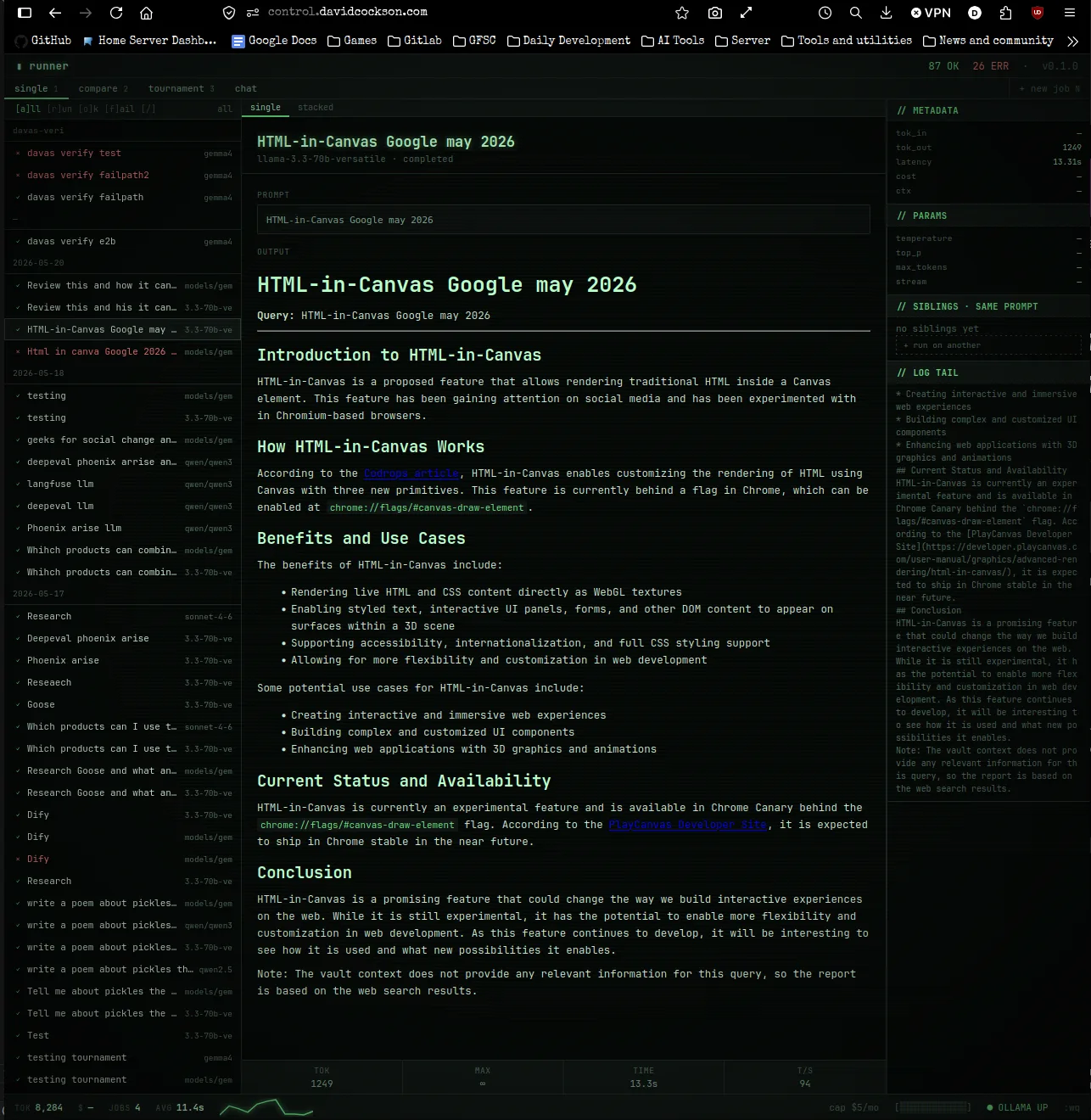This screenshot has width=1091, height=1120.
Task: Select the 'langfuse llm' job row
Action: tap(123, 484)
